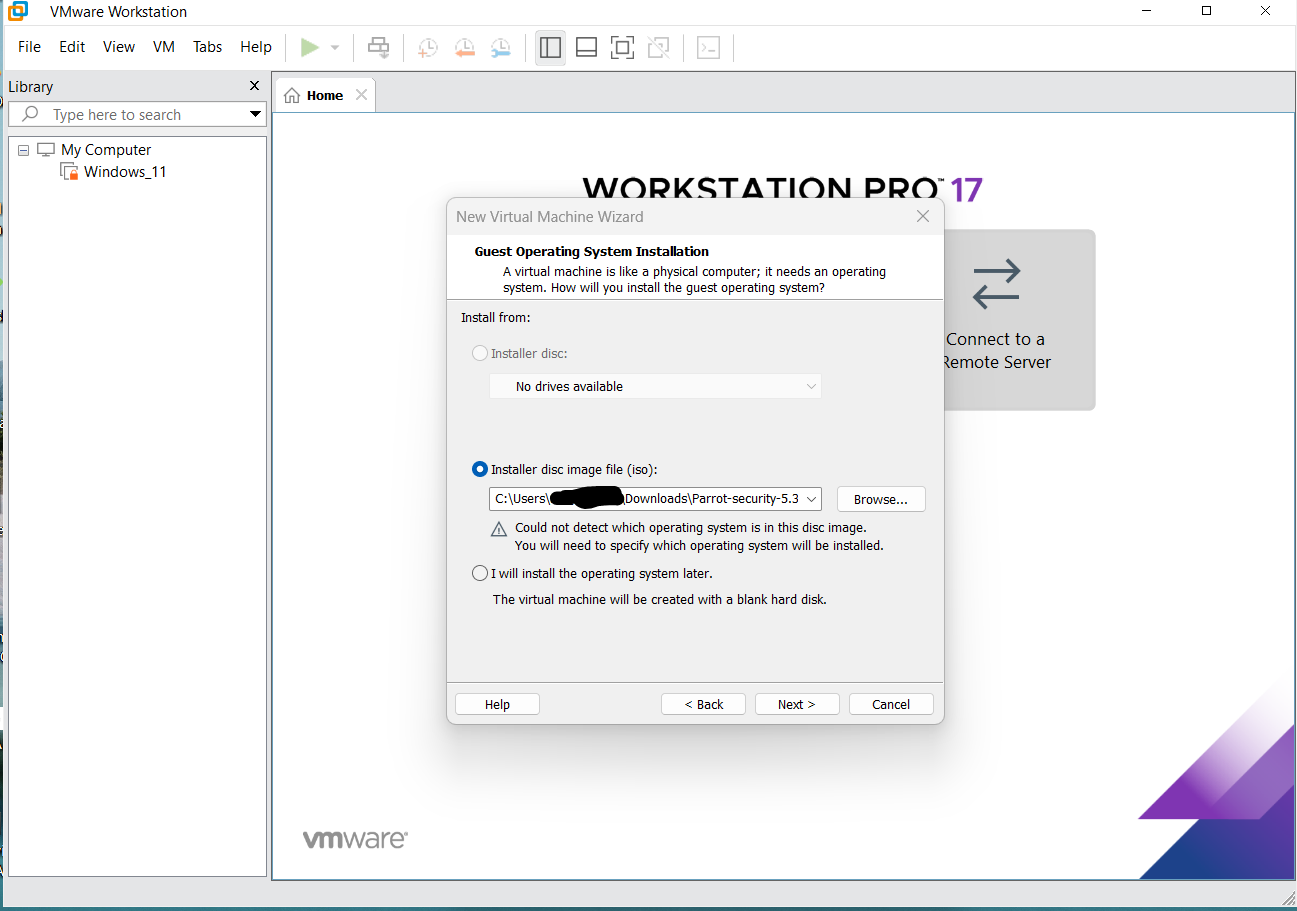
Task: Select Installer disc image file (iso) radio
Action: click(x=480, y=469)
